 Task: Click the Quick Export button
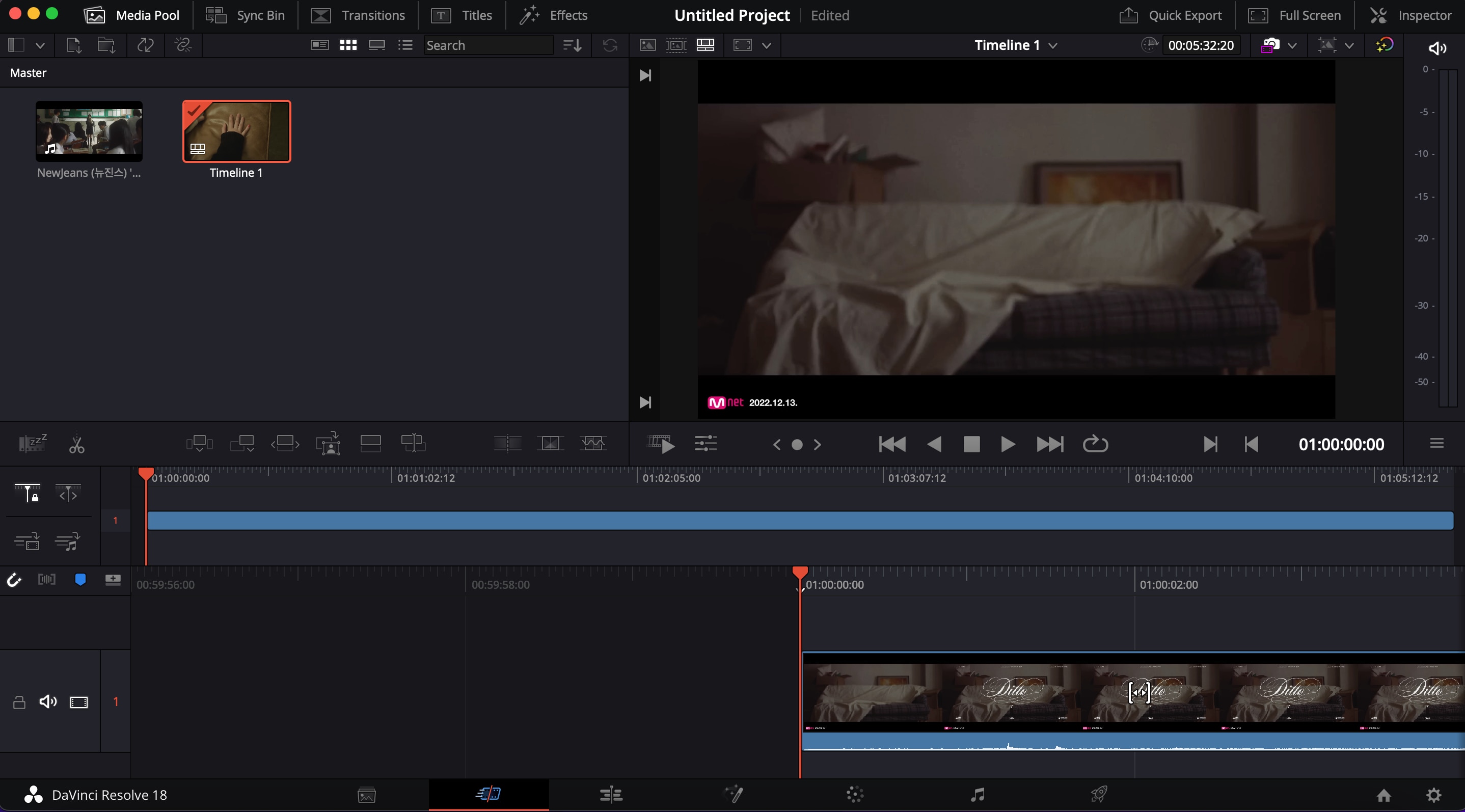(1171, 15)
